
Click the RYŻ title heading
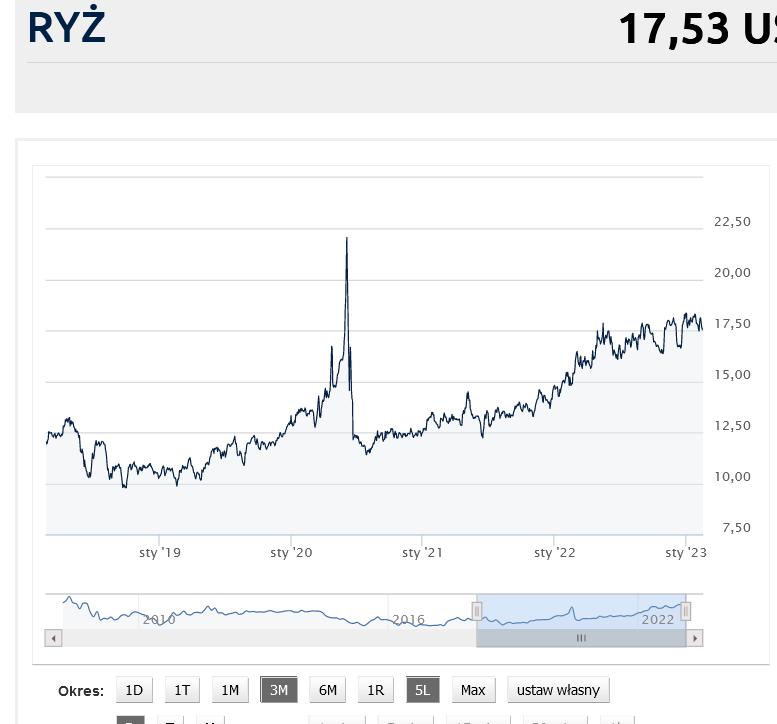pos(66,28)
